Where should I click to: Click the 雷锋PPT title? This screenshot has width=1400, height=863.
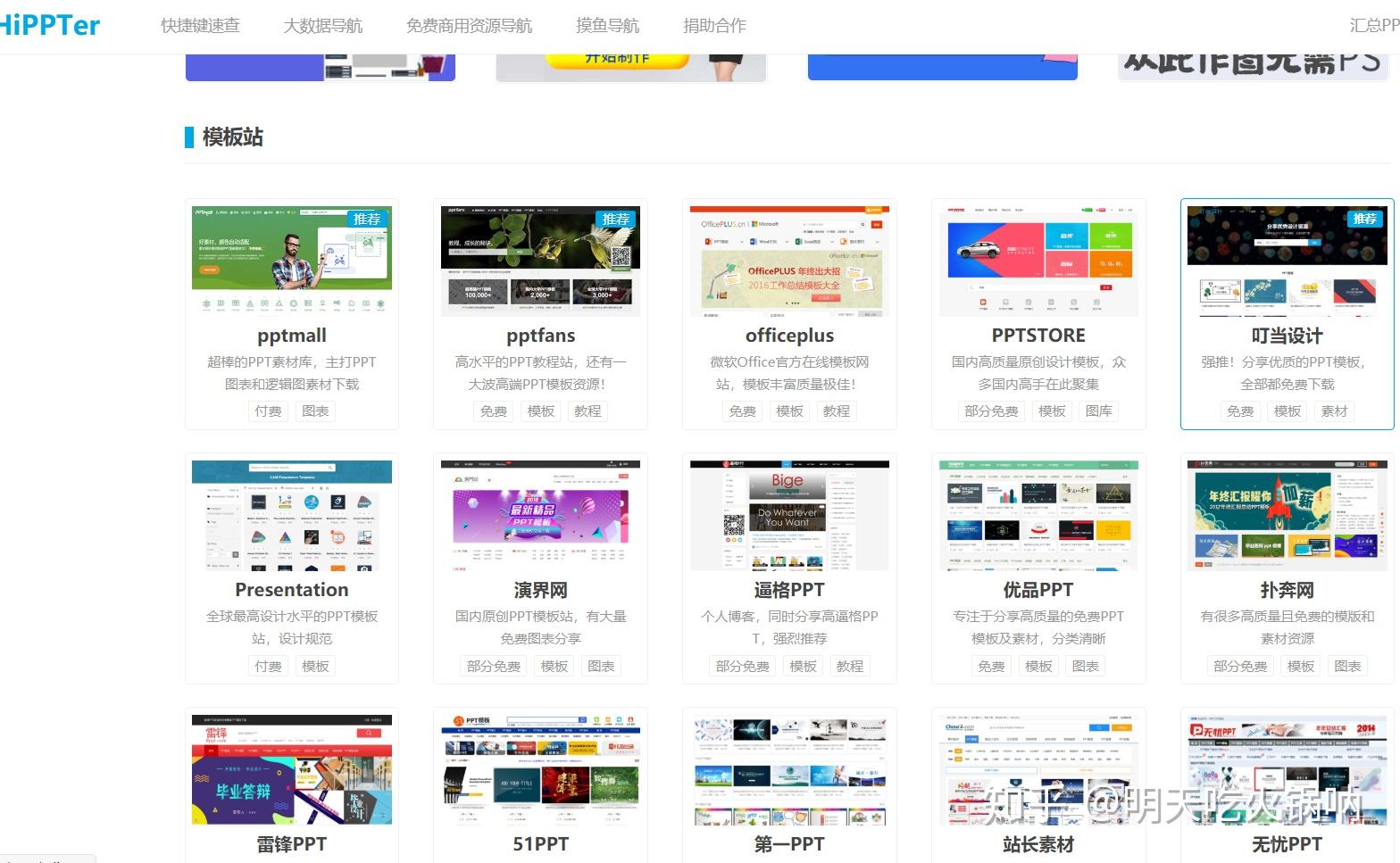292,844
